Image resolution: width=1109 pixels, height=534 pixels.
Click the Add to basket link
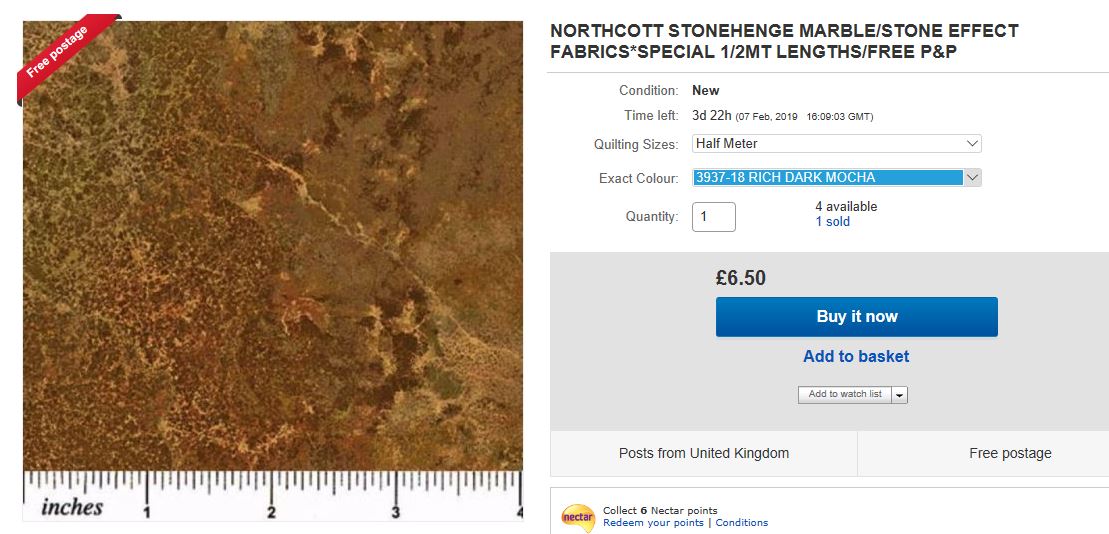coord(856,356)
